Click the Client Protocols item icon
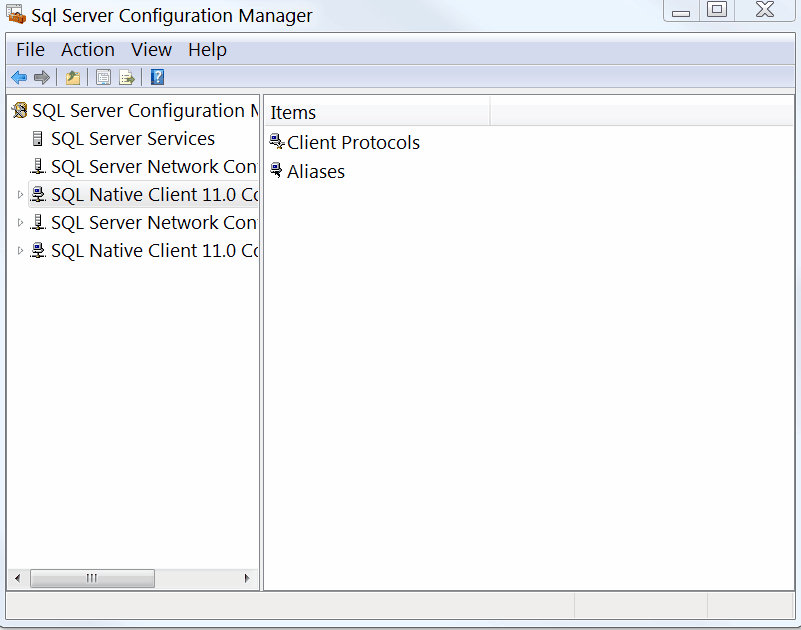Viewport: 801px width, 630px height. [277, 142]
